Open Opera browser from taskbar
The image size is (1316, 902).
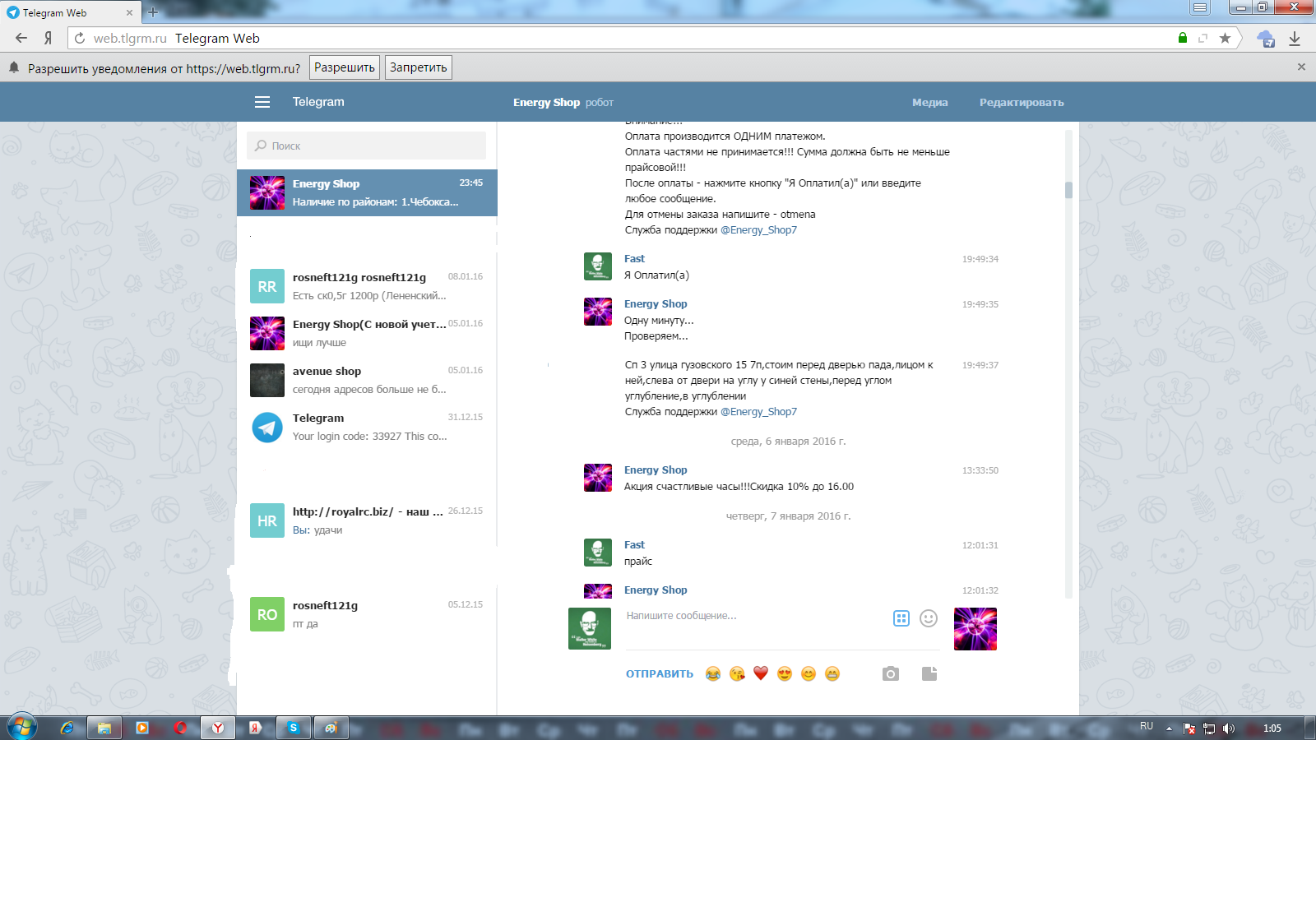tap(180, 728)
